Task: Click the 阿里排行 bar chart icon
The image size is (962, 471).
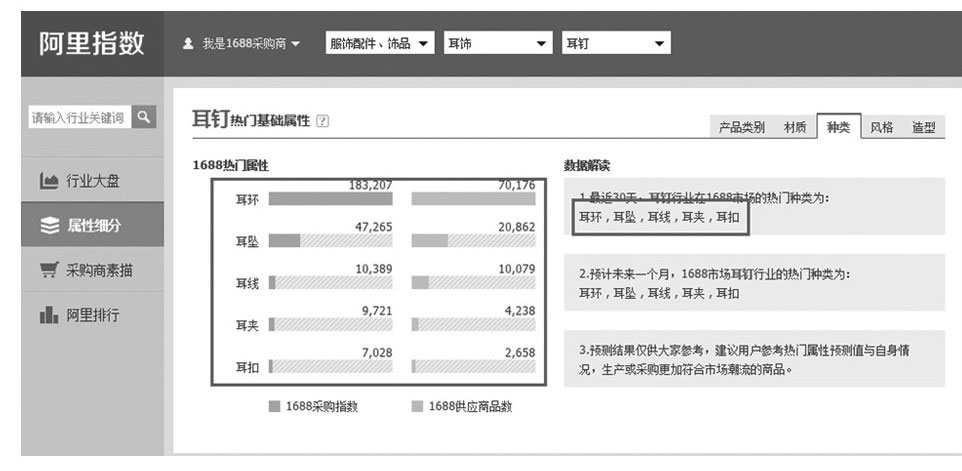Action: pyautogui.click(x=49, y=315)
